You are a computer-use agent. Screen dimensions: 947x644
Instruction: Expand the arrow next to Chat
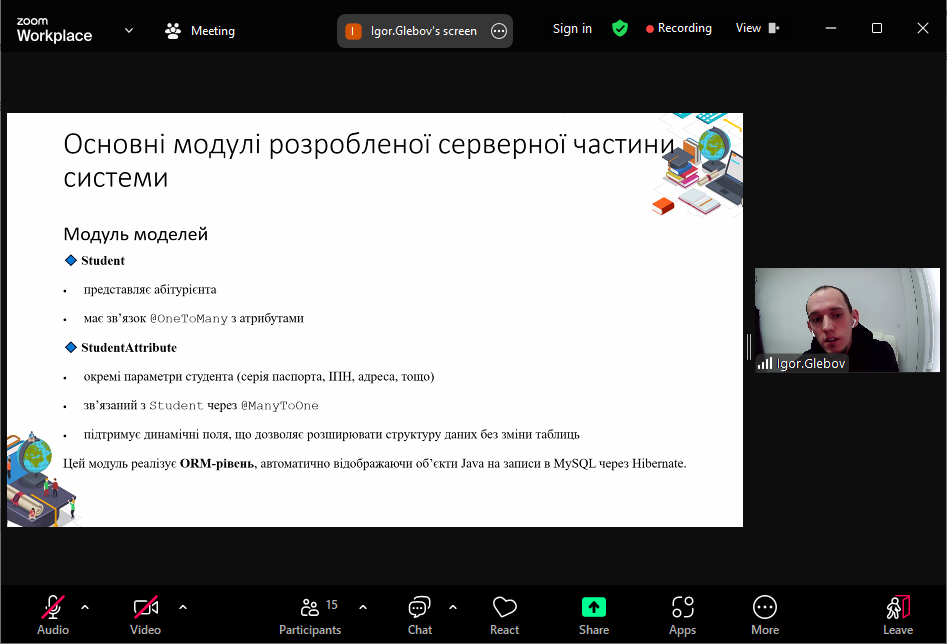pos(453,607)
